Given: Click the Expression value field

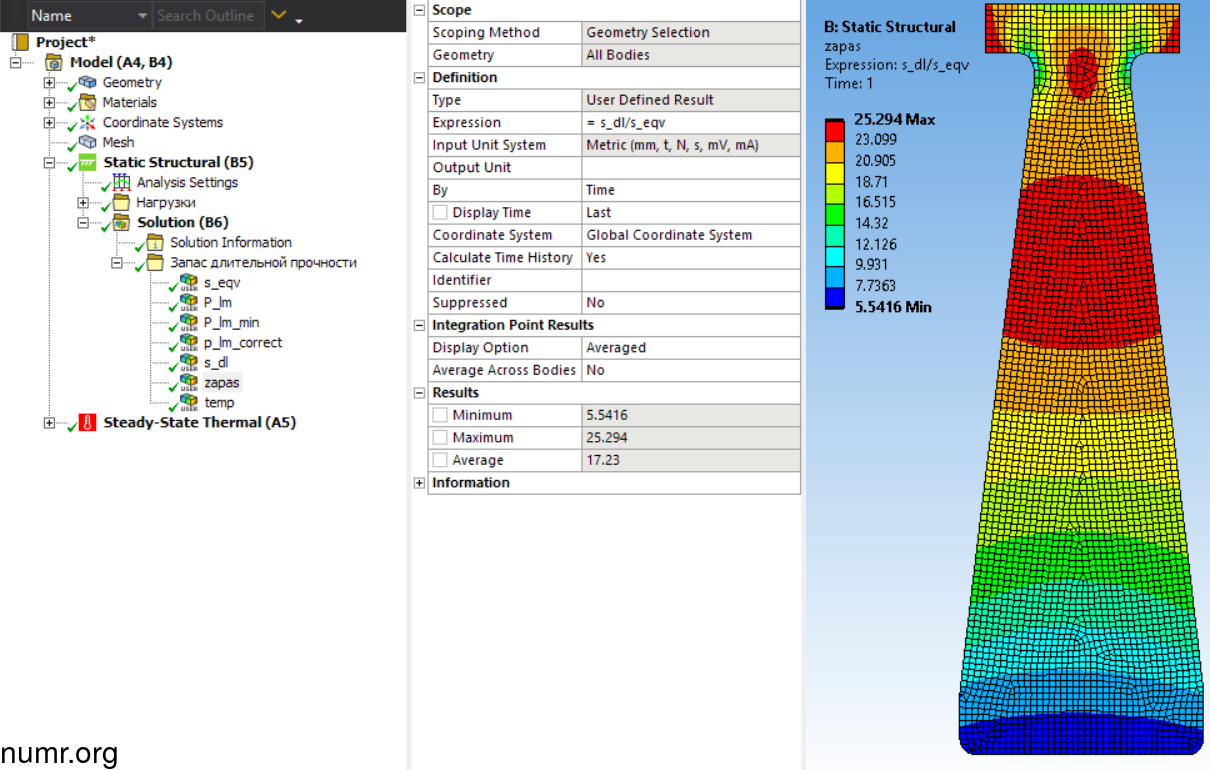Looking at the screenshot, I should coord(690,123).
